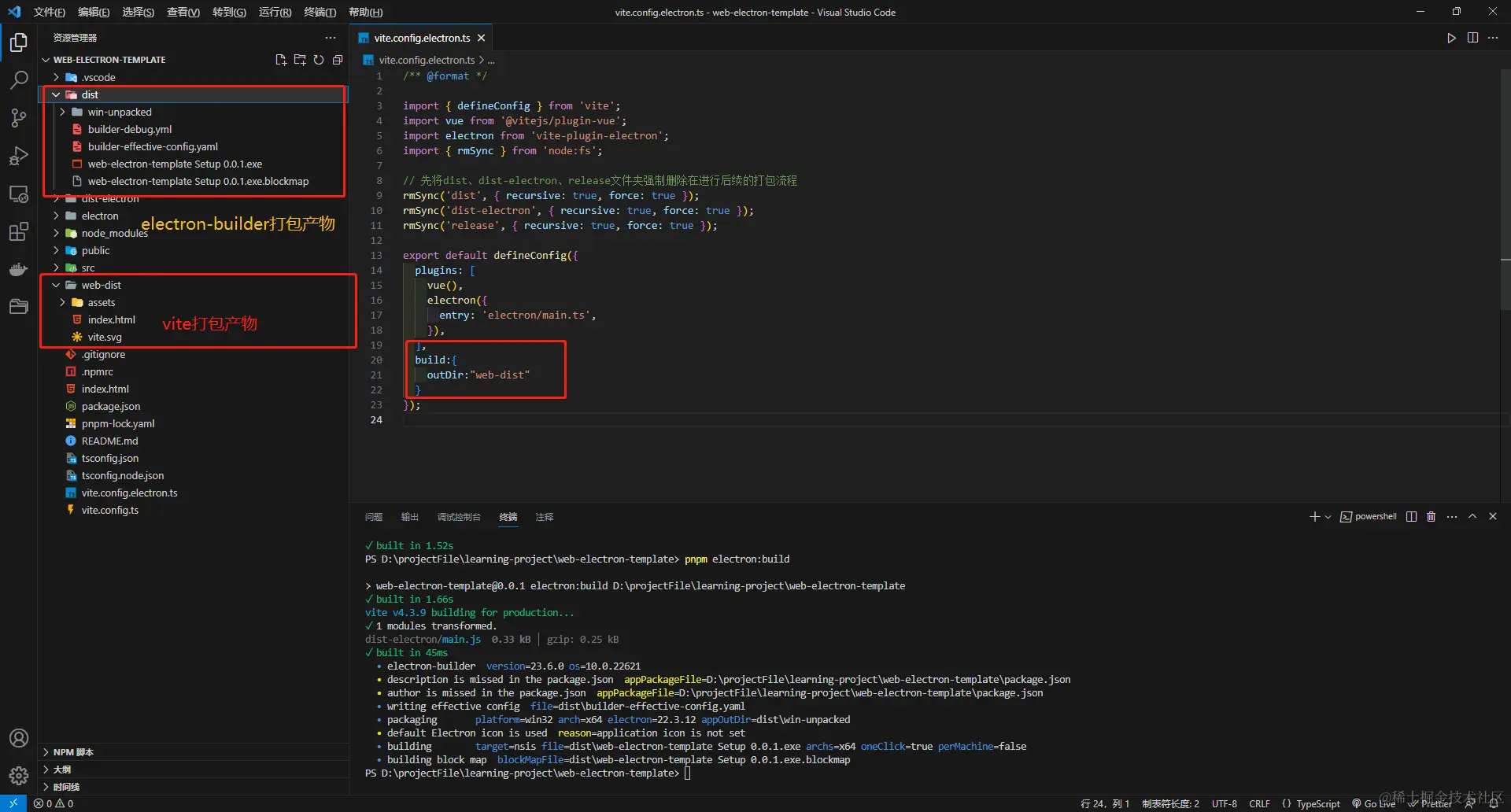Viewport: 1511px width, 812px height.
Task: Switch to the 输出 panel tab
Action: pos(408,517)
